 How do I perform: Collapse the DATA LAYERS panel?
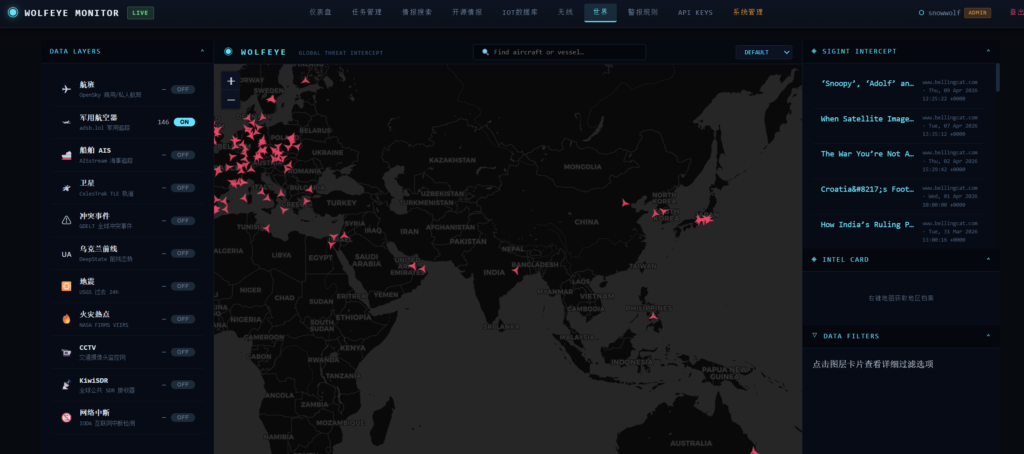[202, 51]
